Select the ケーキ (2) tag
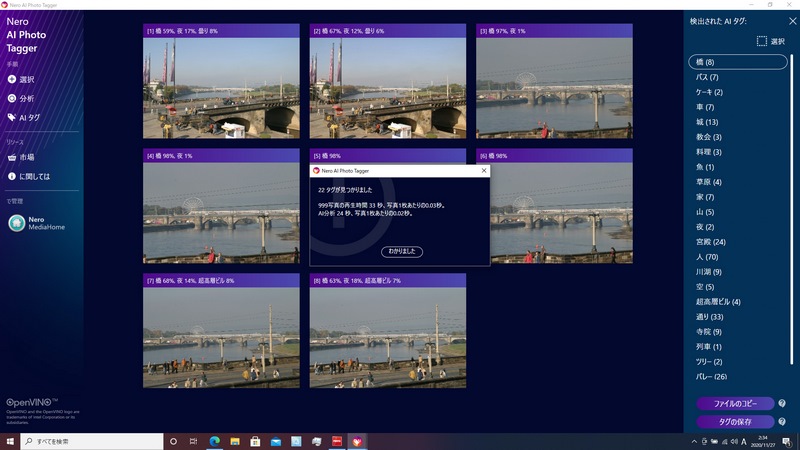This screenshot has height=450, width=800. pos(709,92)
